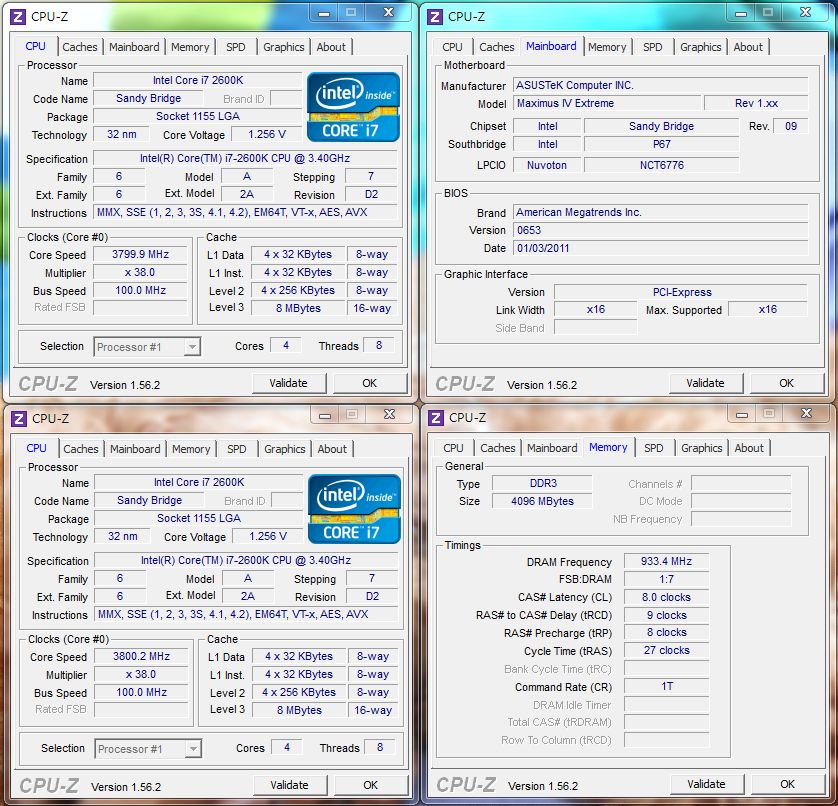Open Graphics tab in bottom-right Memory window

coord(702,448)
